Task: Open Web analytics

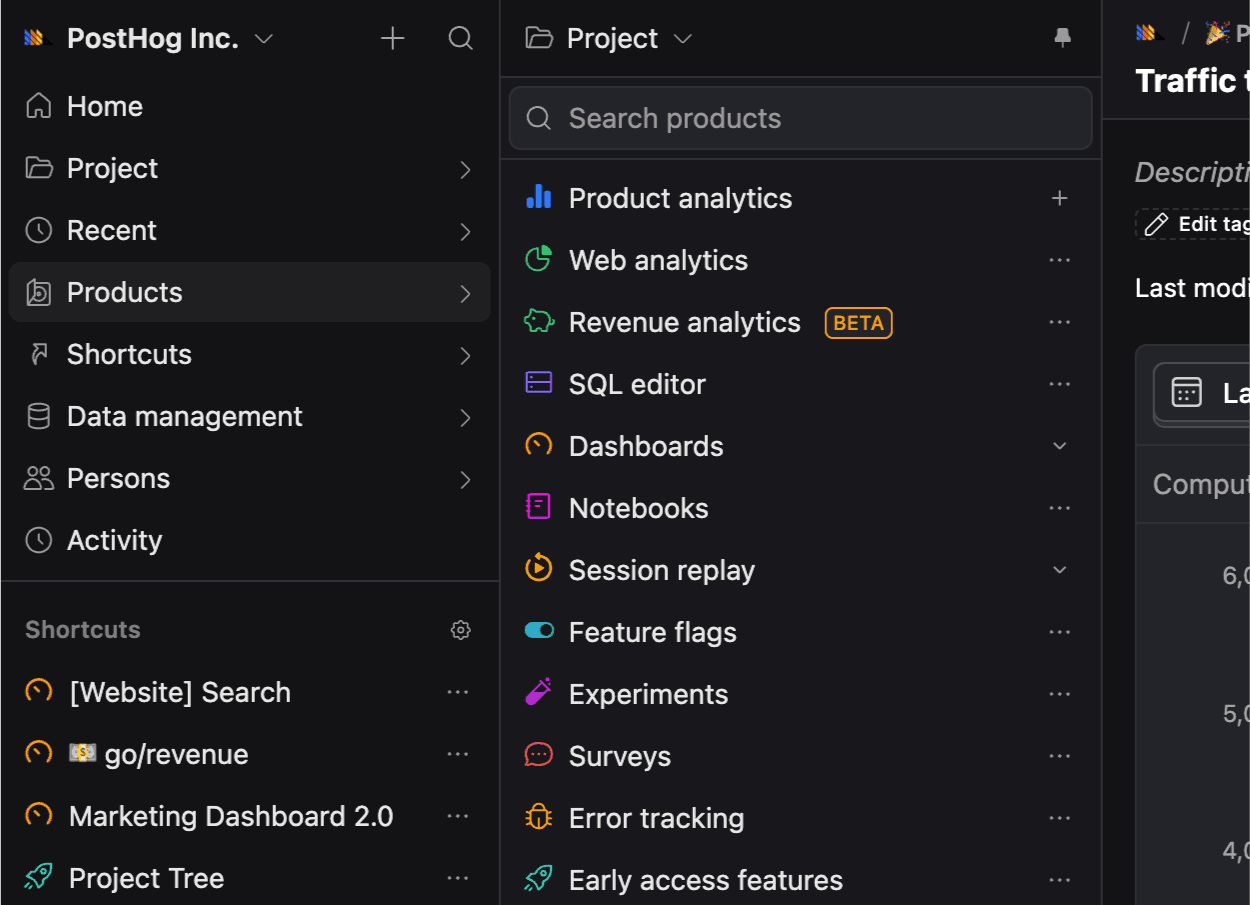Action: pos(658,260)
